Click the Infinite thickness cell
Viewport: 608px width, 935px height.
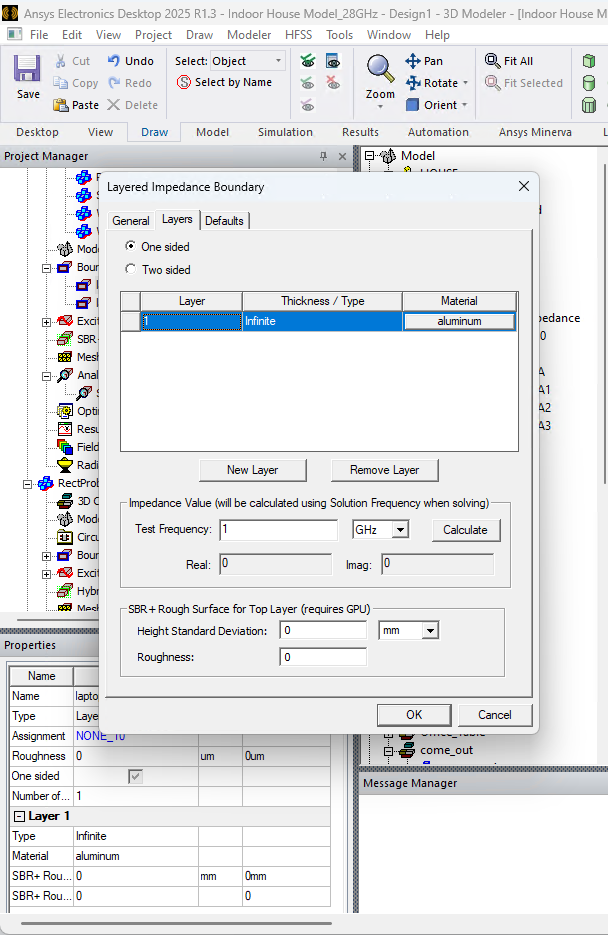click(322, 321)
